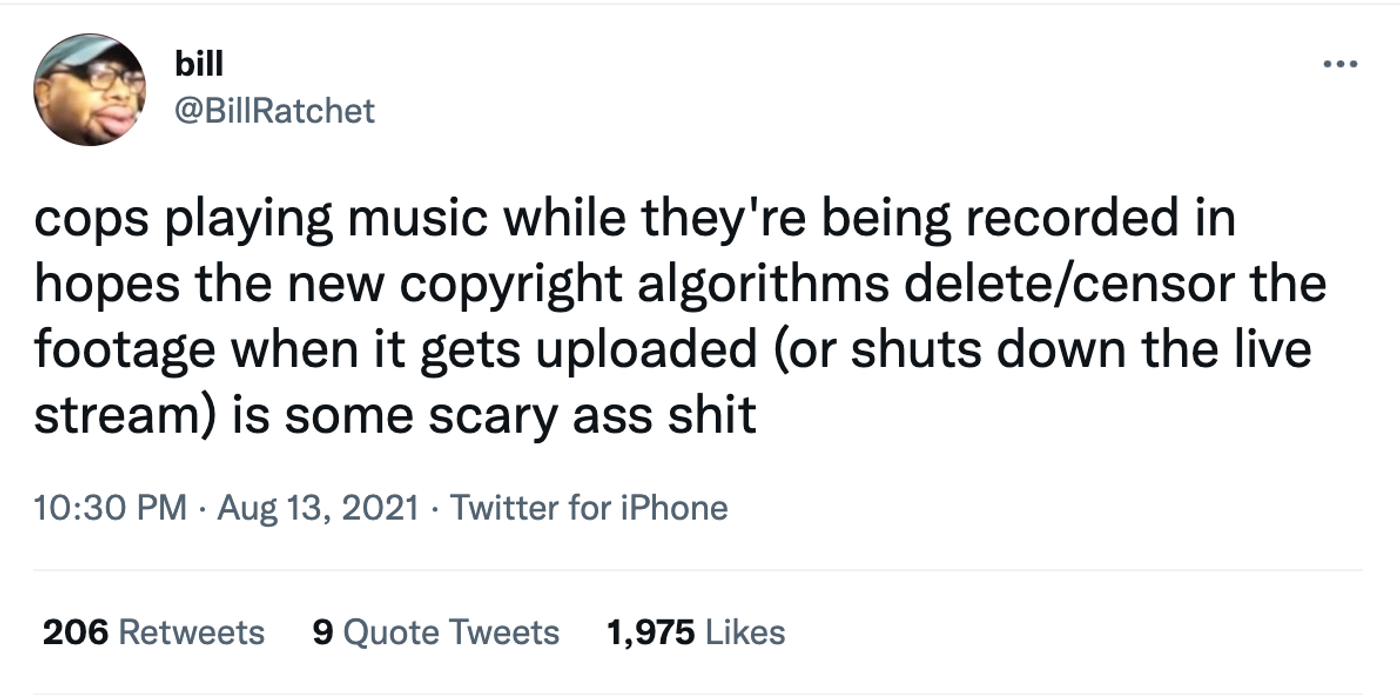The height and width of the screenshot is (695, 1400).
Task: Open the 10:30 PM timestamp link
Action: pyautogui.click(x=110, y=508)
